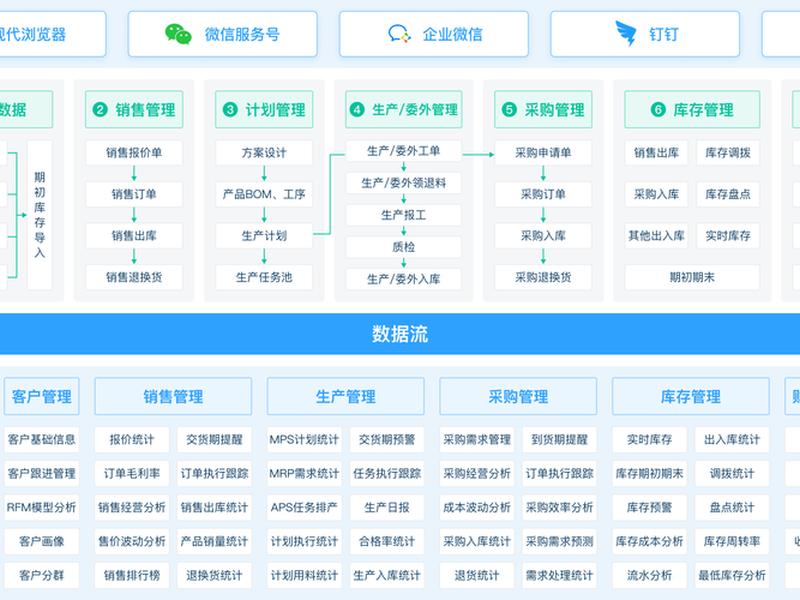
Task: Click the 客户分群 item
Action: [41, 576]
